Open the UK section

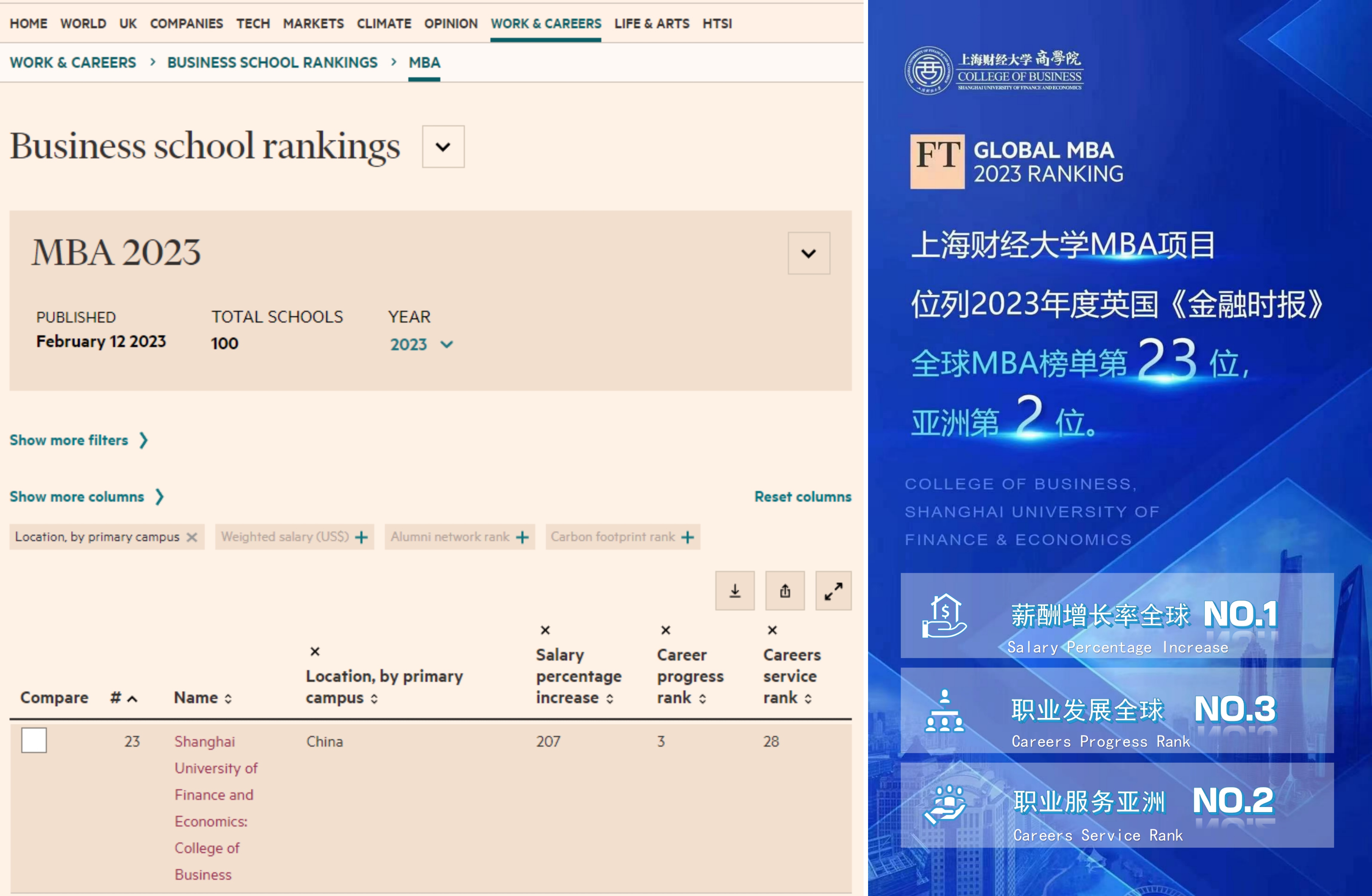(128, 24)
